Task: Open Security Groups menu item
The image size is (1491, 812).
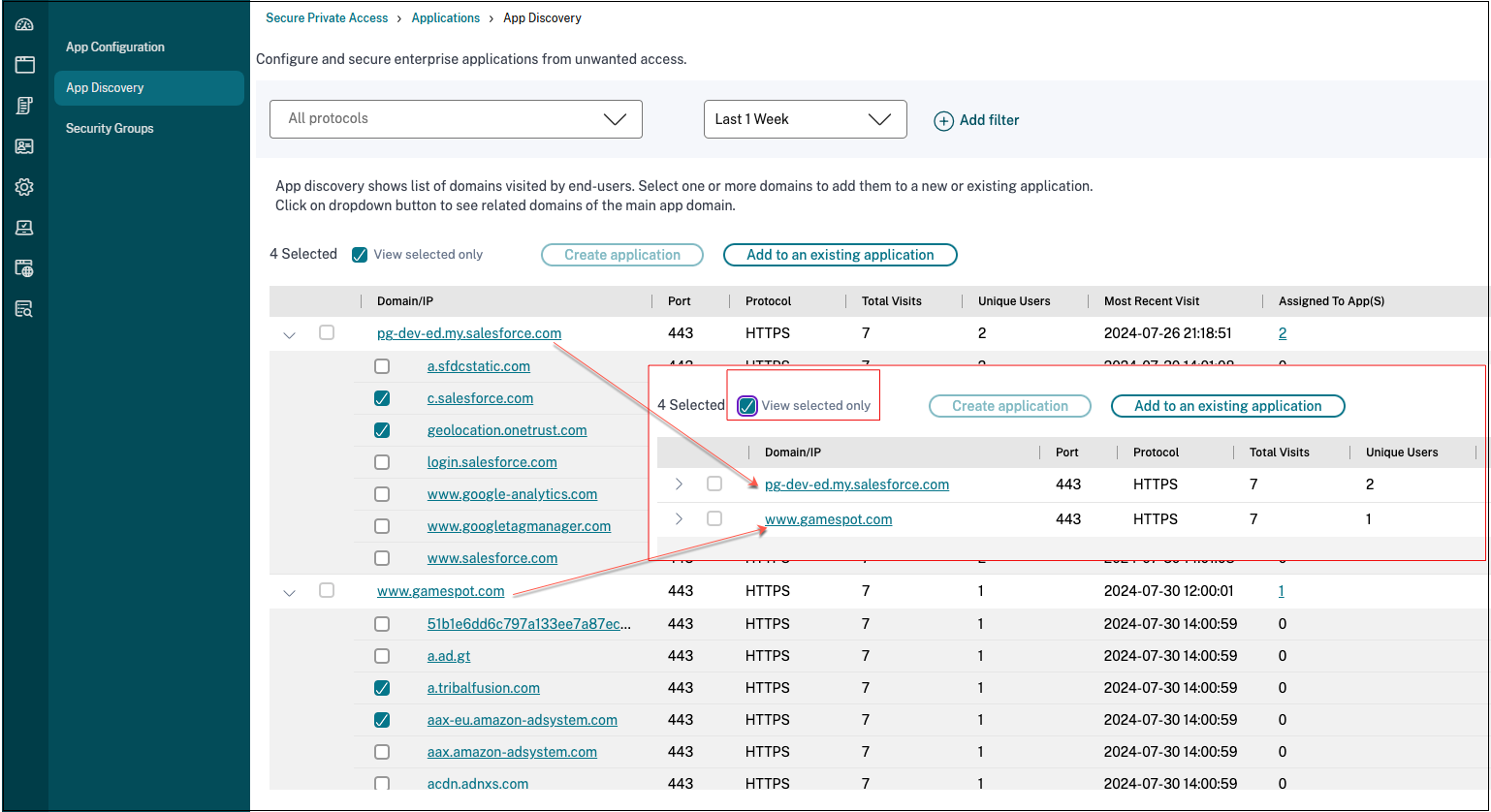Action: click(x=110, y=128)
